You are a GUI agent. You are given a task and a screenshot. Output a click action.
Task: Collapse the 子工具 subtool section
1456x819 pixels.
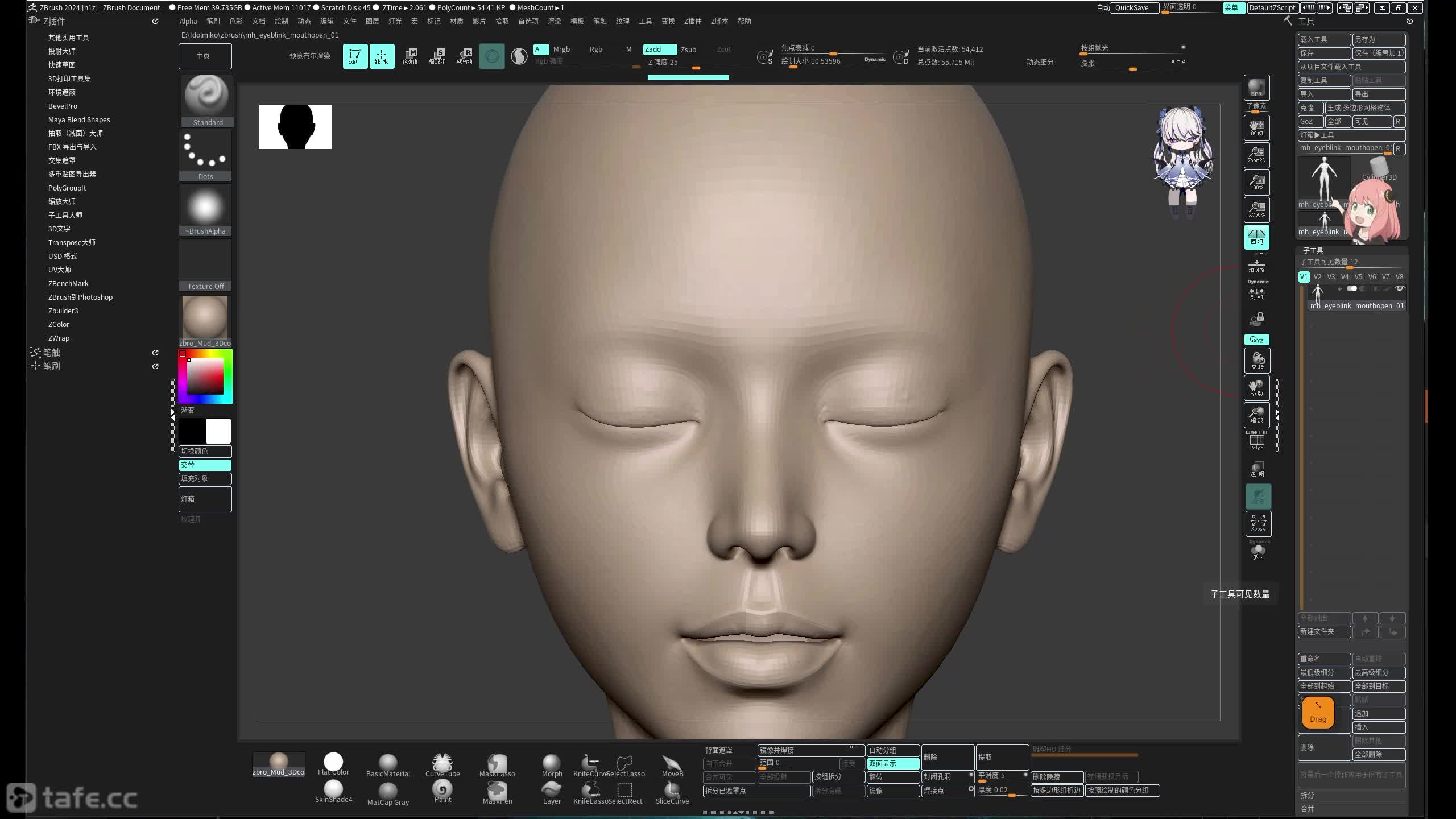click(x=1313, y=250)
